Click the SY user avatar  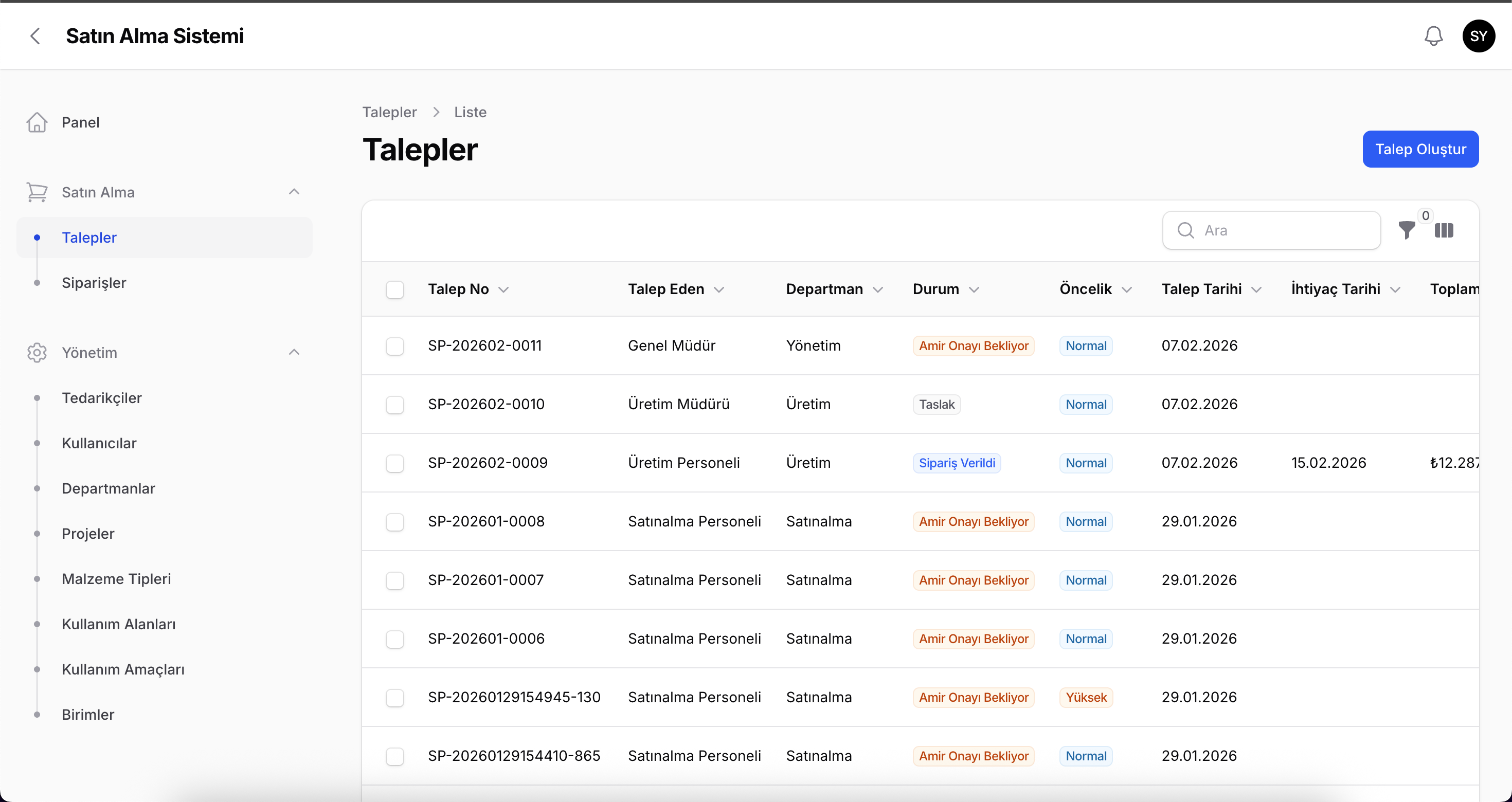[1479, 36]
